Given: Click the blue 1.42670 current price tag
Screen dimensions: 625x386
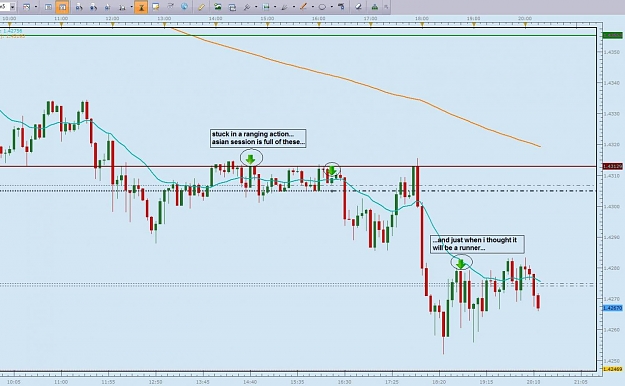Looking at the screenshot, I should click(613, 308).
